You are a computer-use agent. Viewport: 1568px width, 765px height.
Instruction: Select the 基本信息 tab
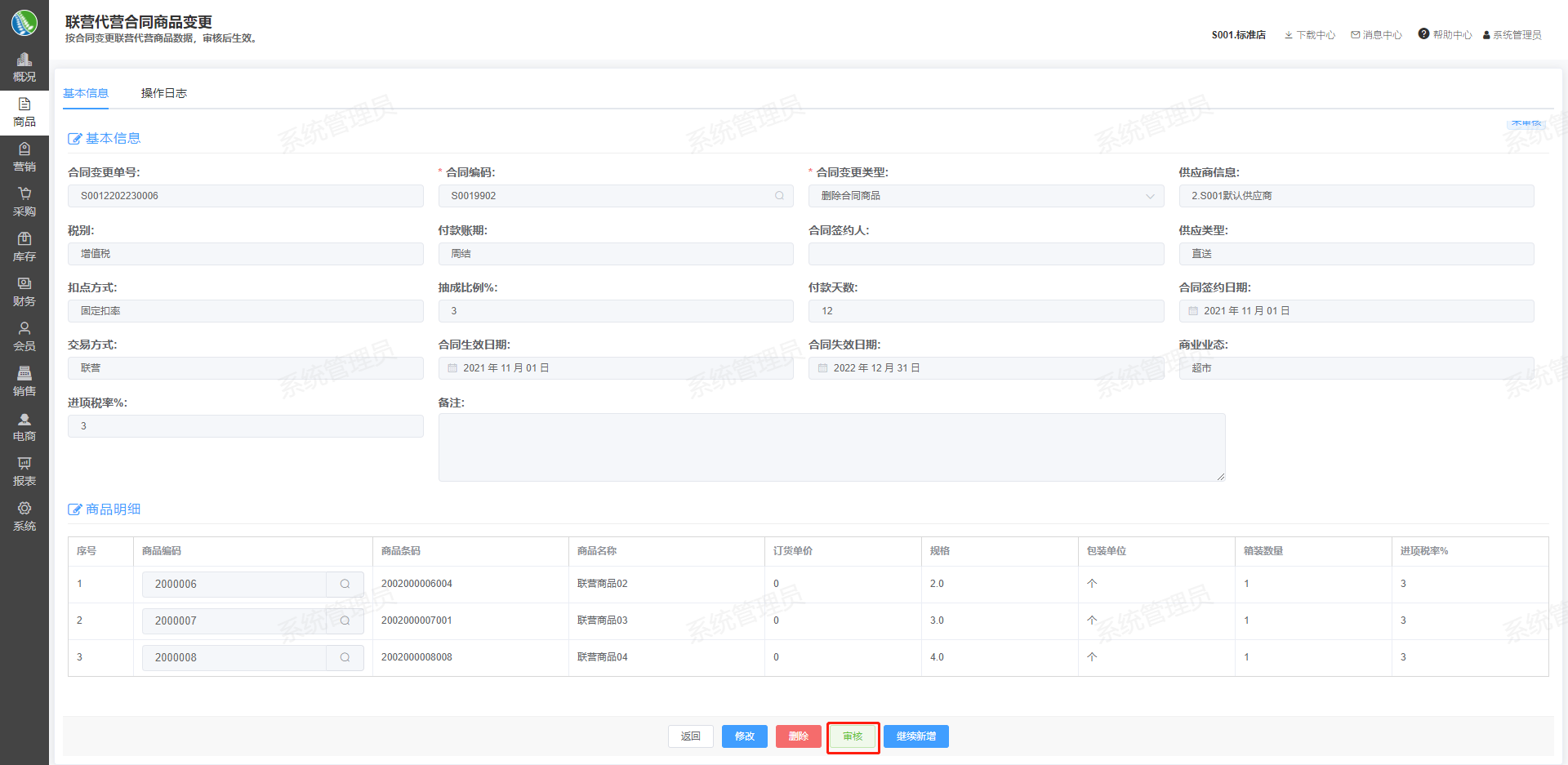86,93
